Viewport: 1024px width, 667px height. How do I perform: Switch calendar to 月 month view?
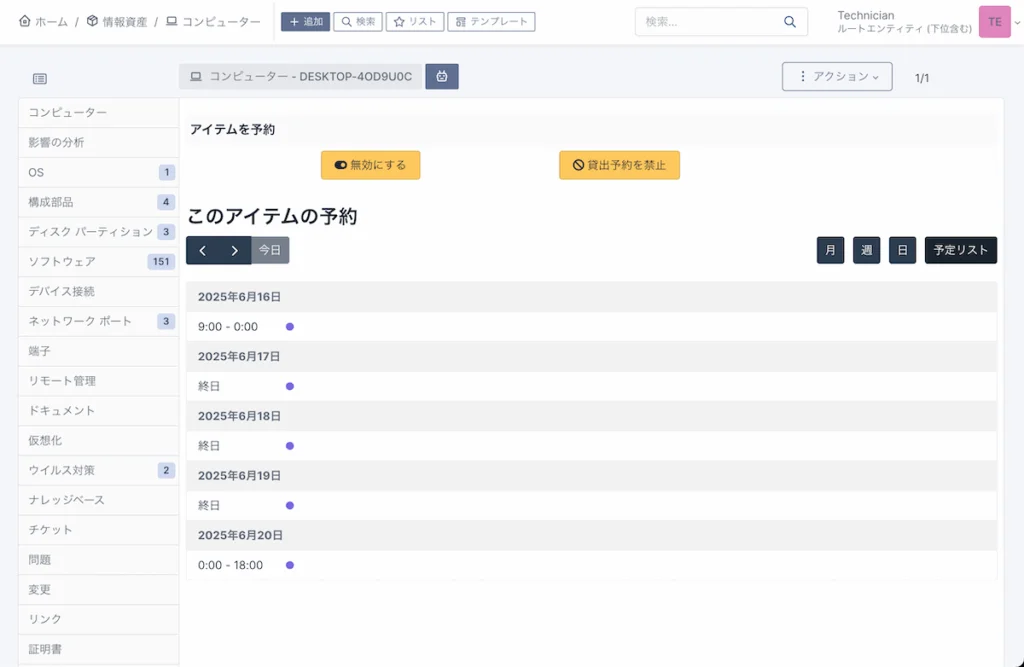[x=830, y=250]
